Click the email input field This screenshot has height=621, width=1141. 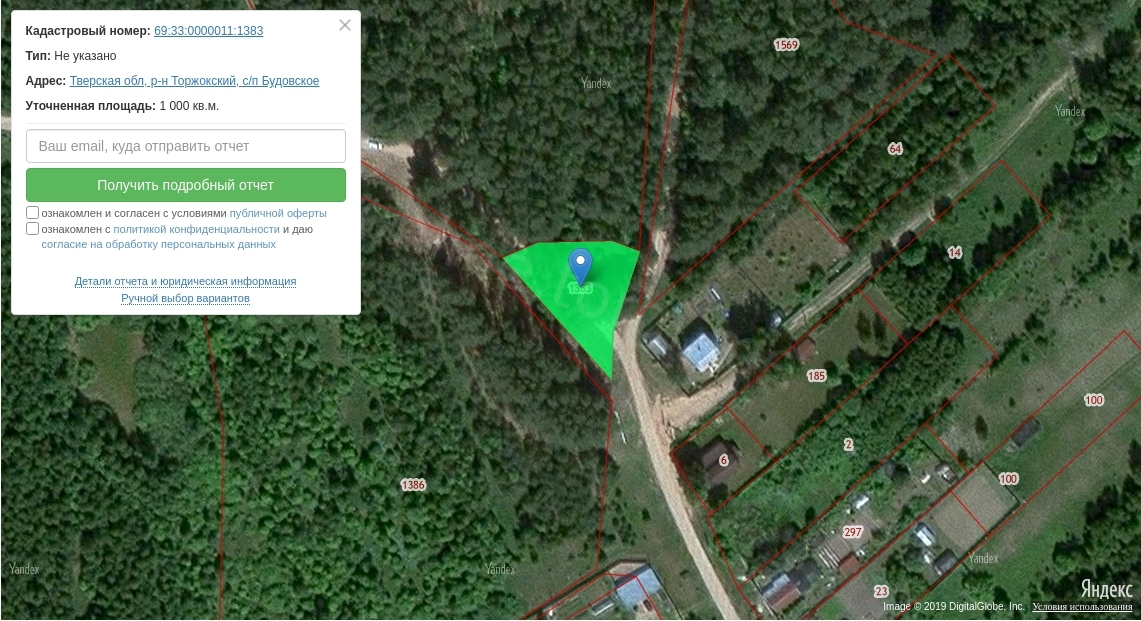click(186, 146)
